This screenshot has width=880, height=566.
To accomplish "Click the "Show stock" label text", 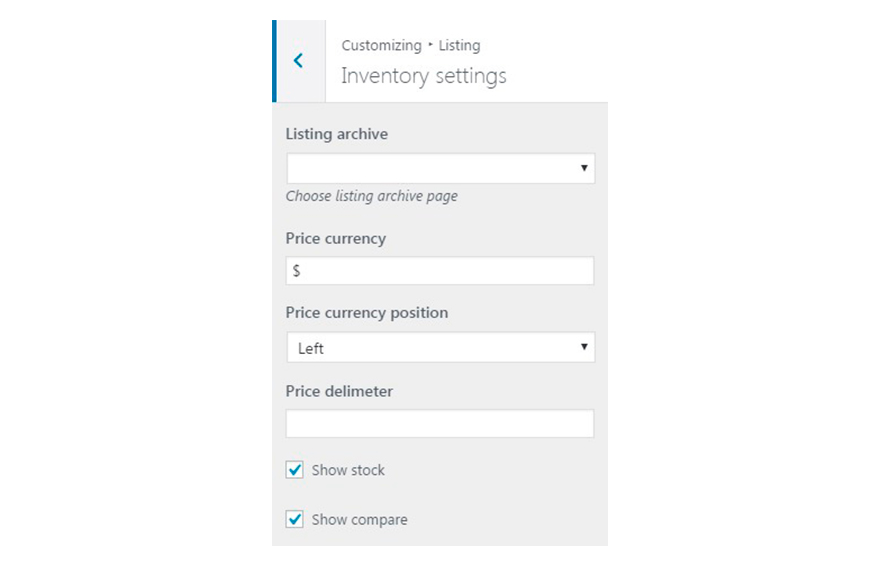I will [348, 470].
